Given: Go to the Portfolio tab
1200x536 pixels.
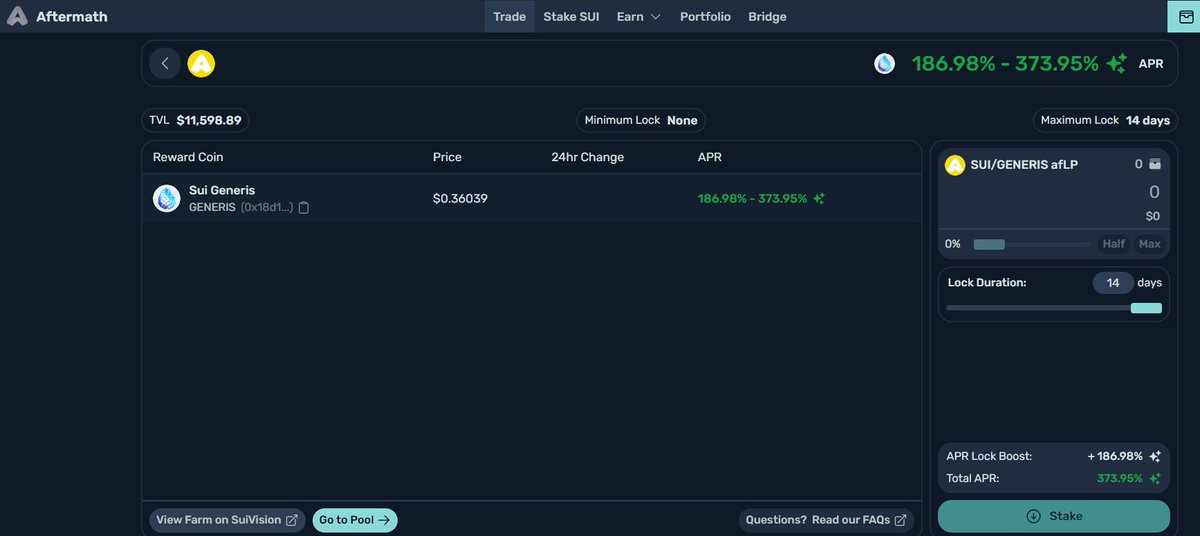Looking at the screenshot, I should pos(705,16).
